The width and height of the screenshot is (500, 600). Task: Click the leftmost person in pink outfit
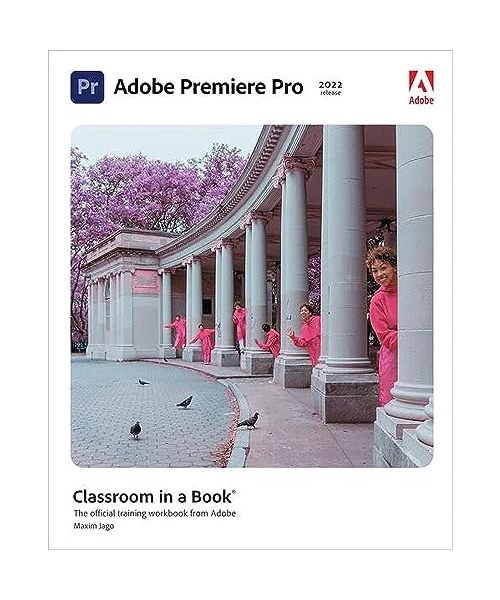[177, 332]
